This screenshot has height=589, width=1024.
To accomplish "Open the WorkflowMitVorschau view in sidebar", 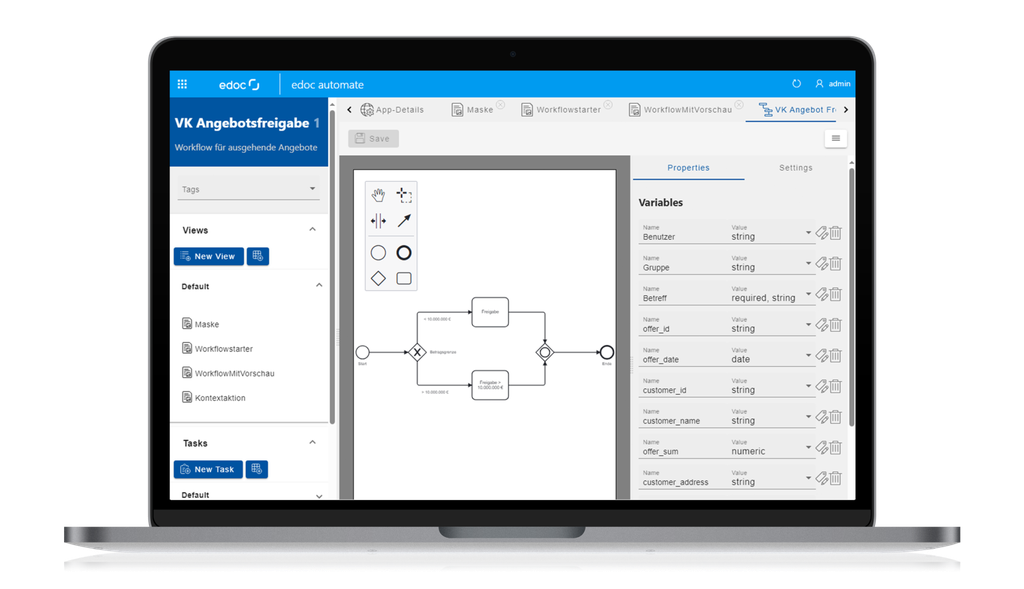I will pos(228,373).
